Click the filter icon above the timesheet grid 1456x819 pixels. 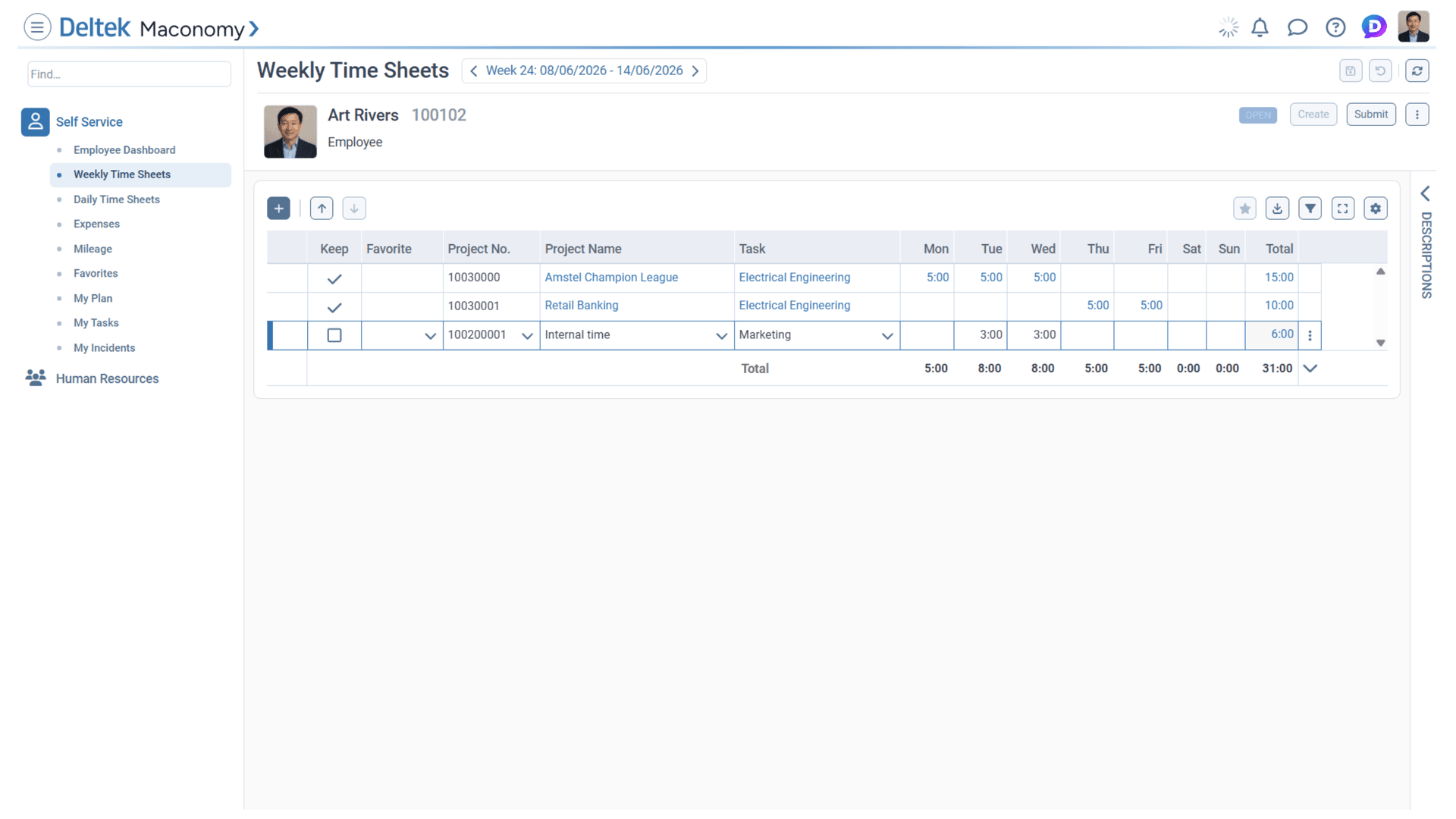1310,208
